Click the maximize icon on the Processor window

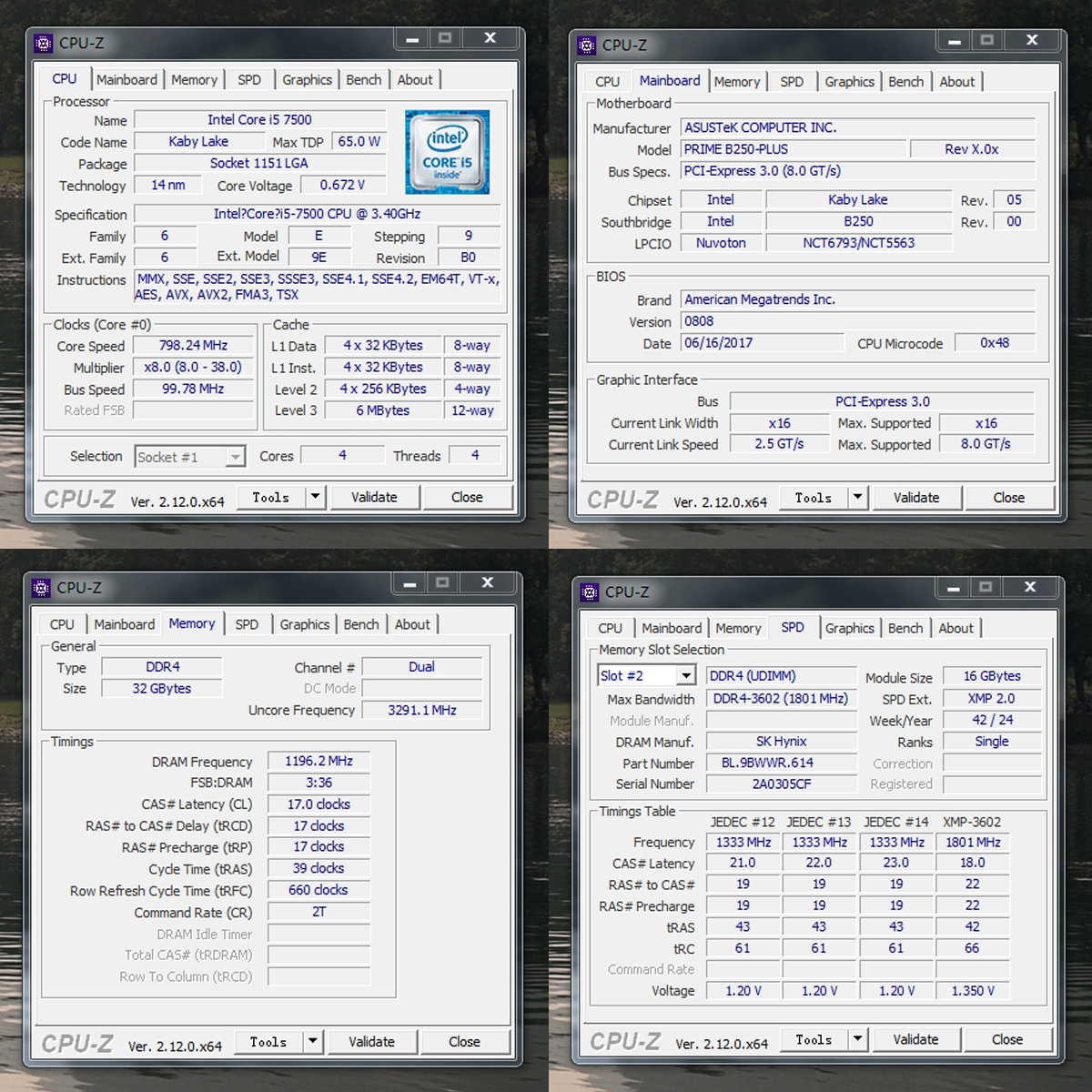pos(444,38)
